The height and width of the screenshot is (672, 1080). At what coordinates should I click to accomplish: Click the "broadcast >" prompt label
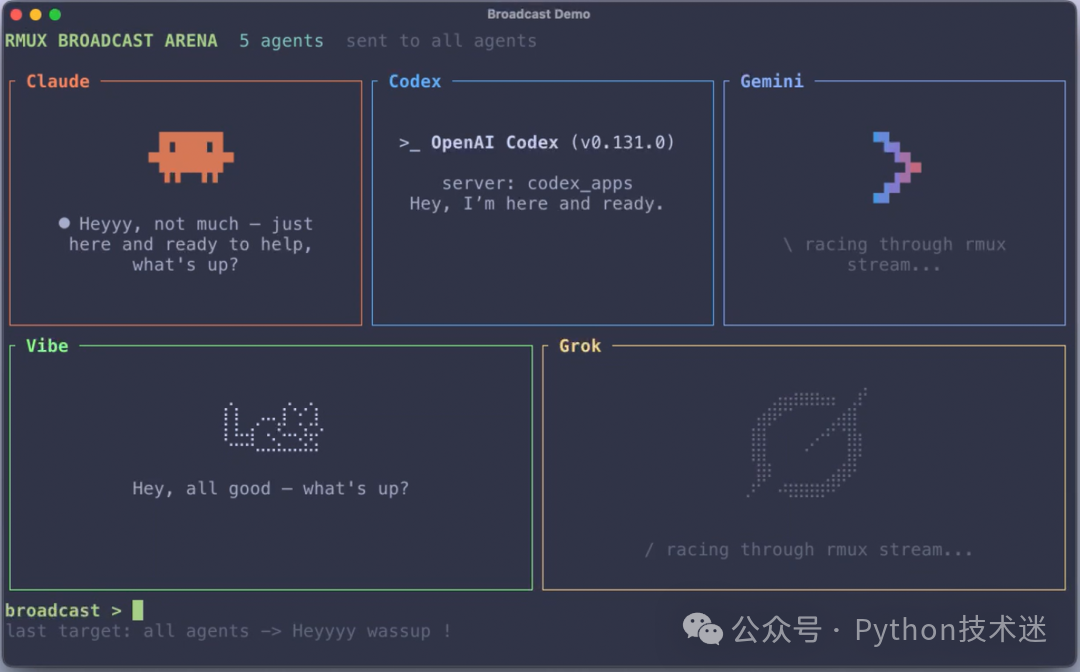click(x=63, y=611)
